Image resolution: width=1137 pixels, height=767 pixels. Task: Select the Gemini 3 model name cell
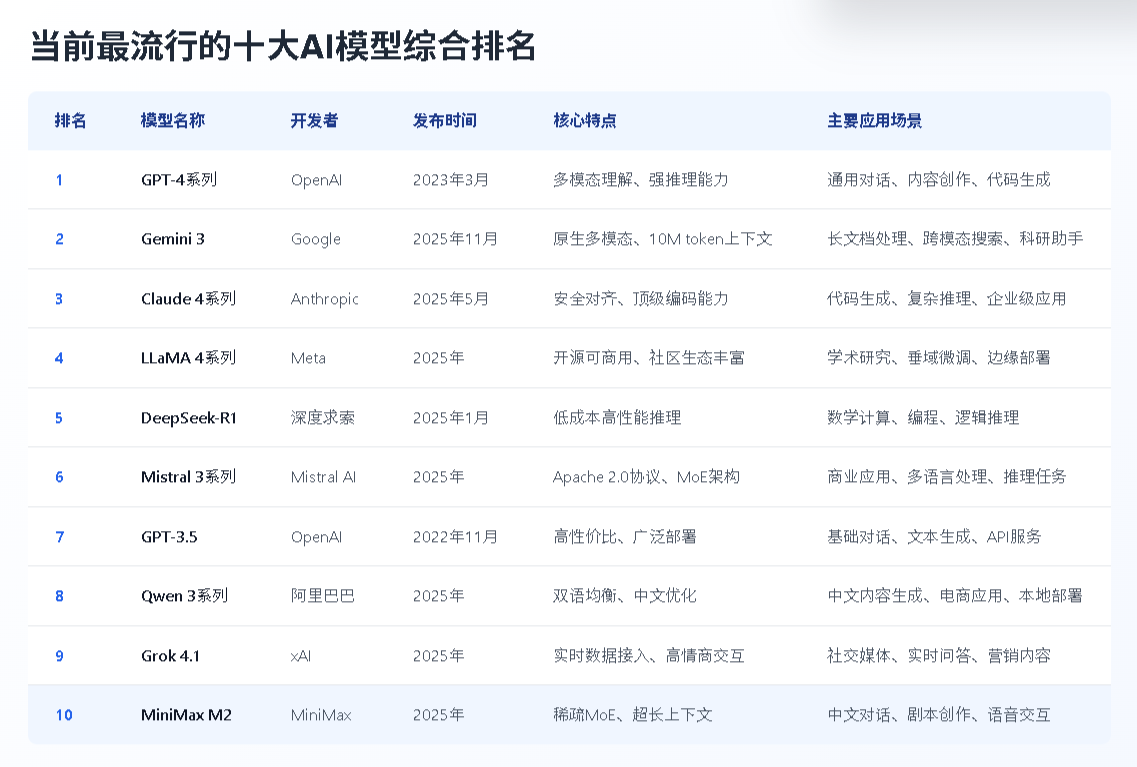point(173,239)
